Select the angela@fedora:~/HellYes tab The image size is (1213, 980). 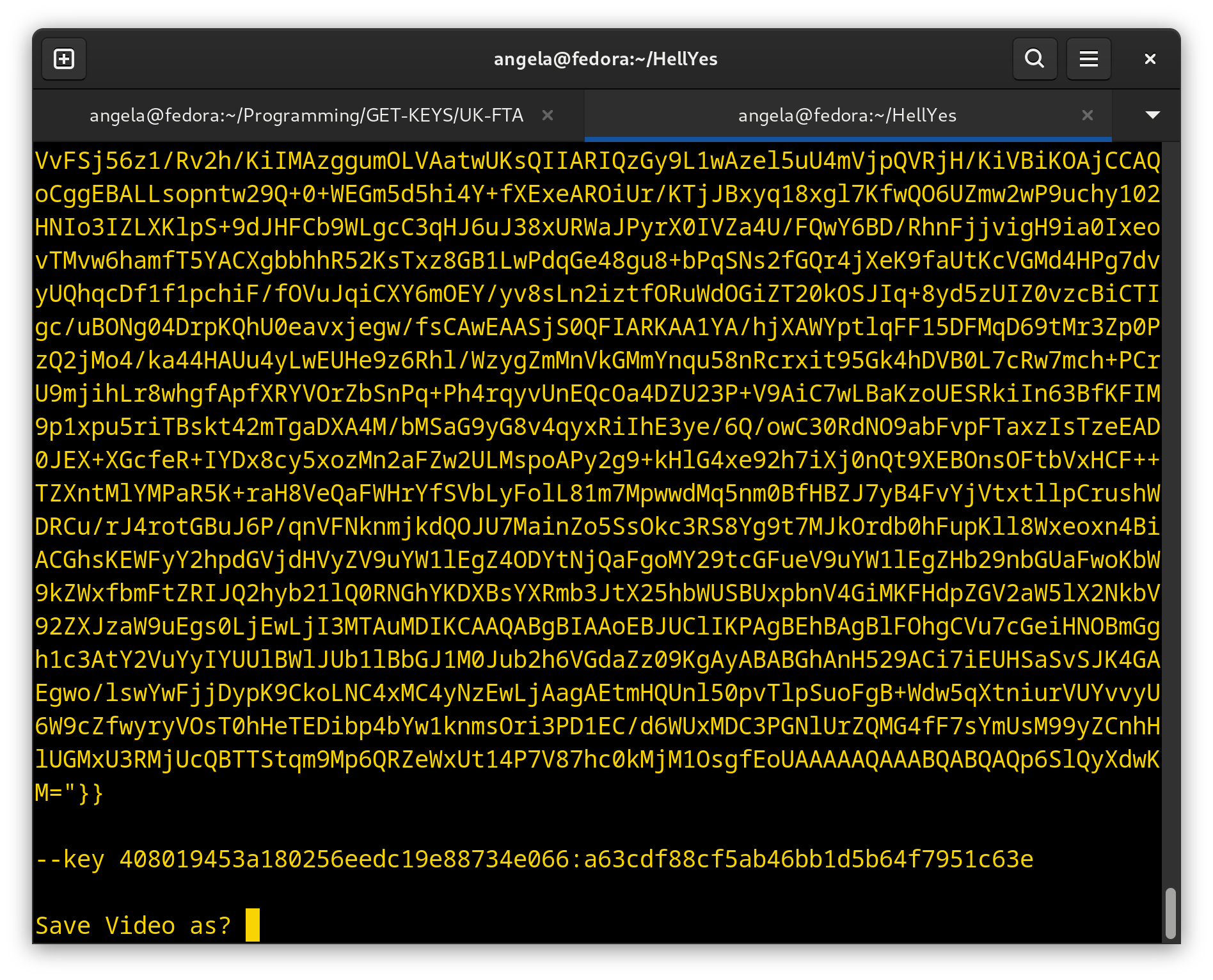(x=847, y=115)
